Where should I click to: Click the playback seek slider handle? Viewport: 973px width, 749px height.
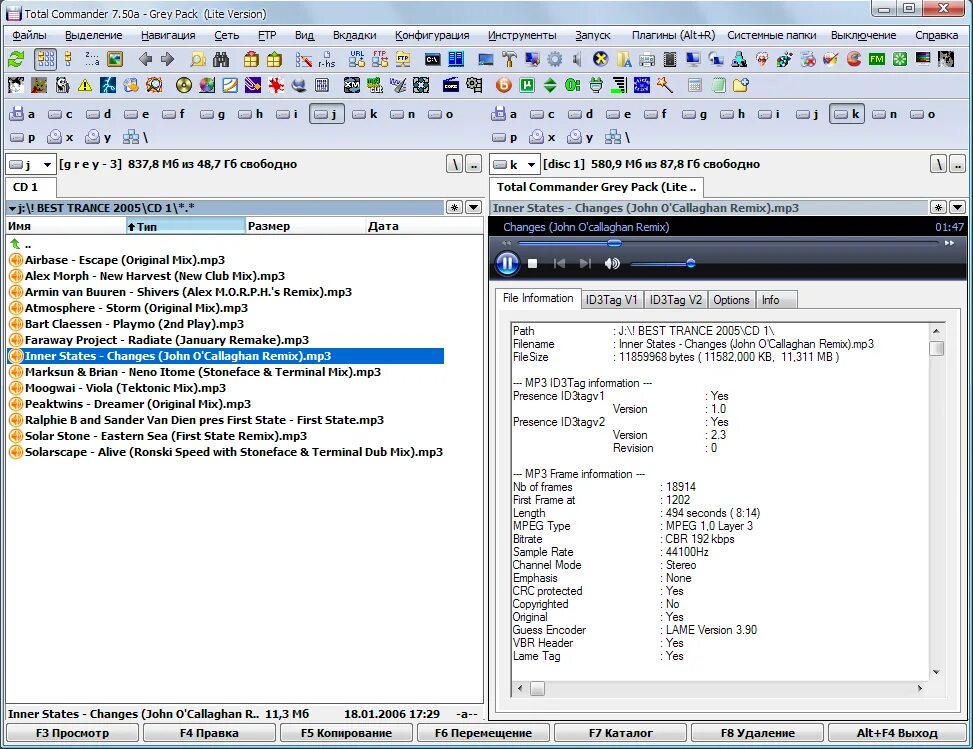(x=614, y=243)
